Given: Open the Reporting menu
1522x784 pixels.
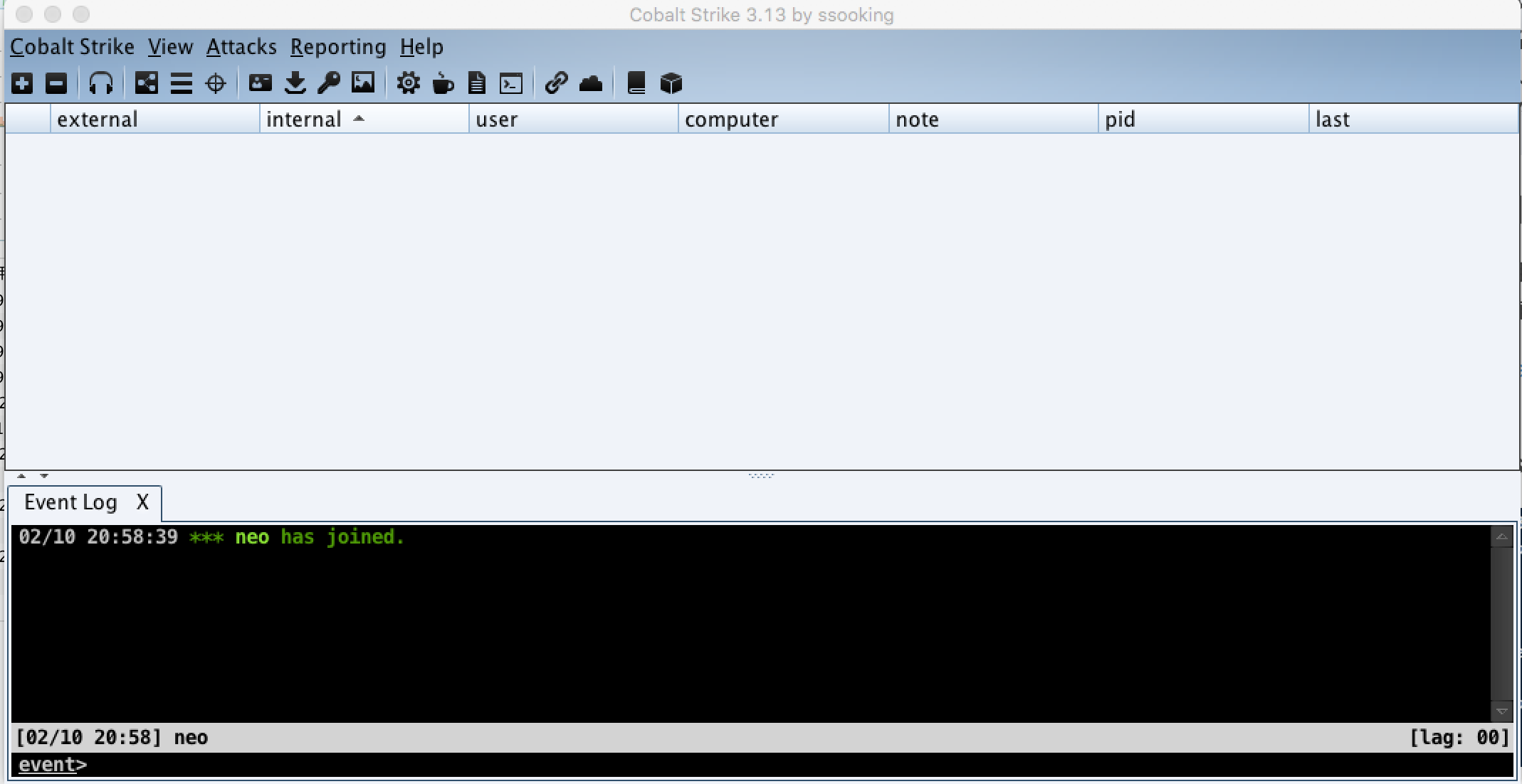Looking at the screenshot, I should [338, 47].
